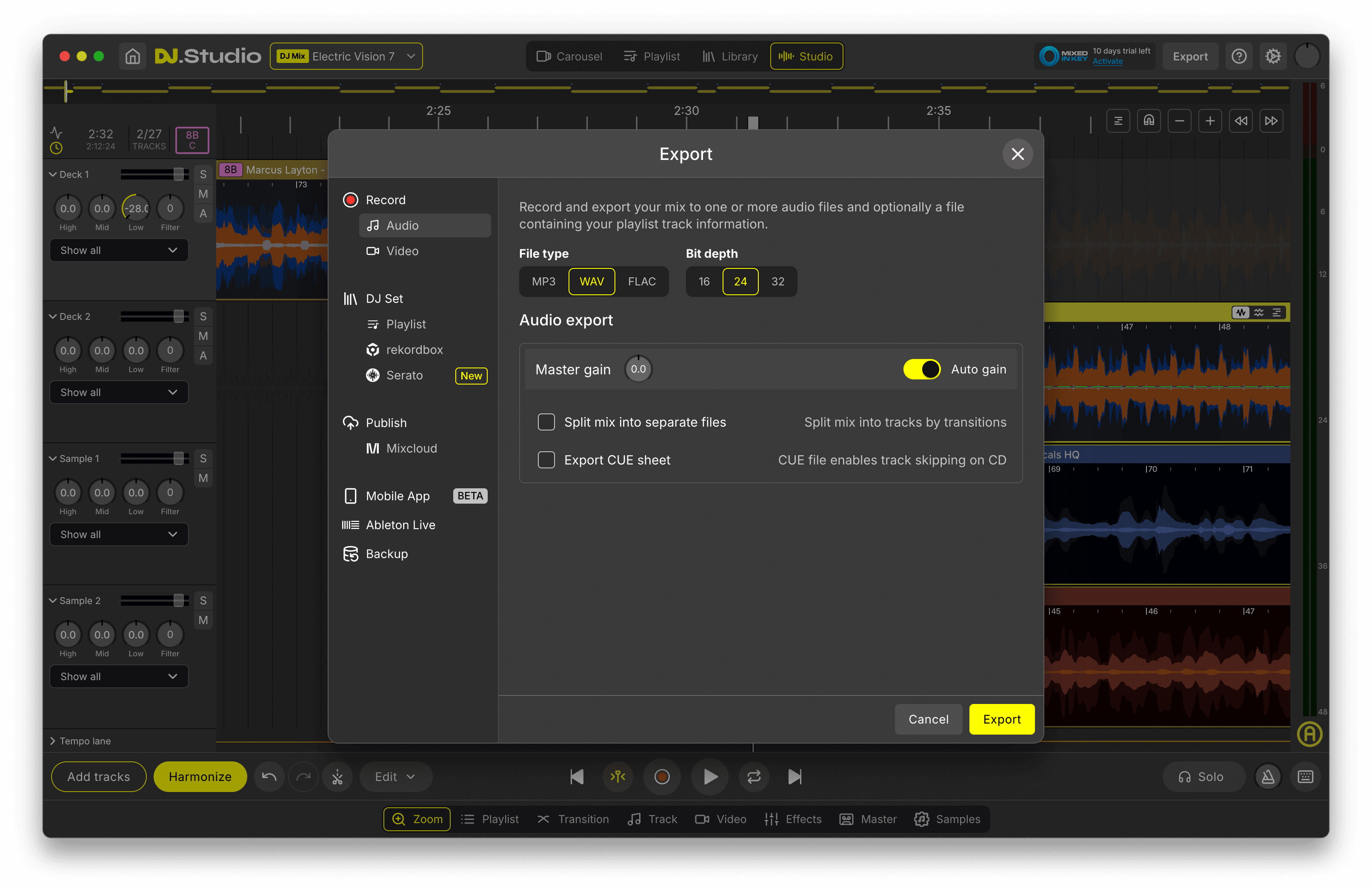Collapse the Deck 1 section

pos(52,174)
